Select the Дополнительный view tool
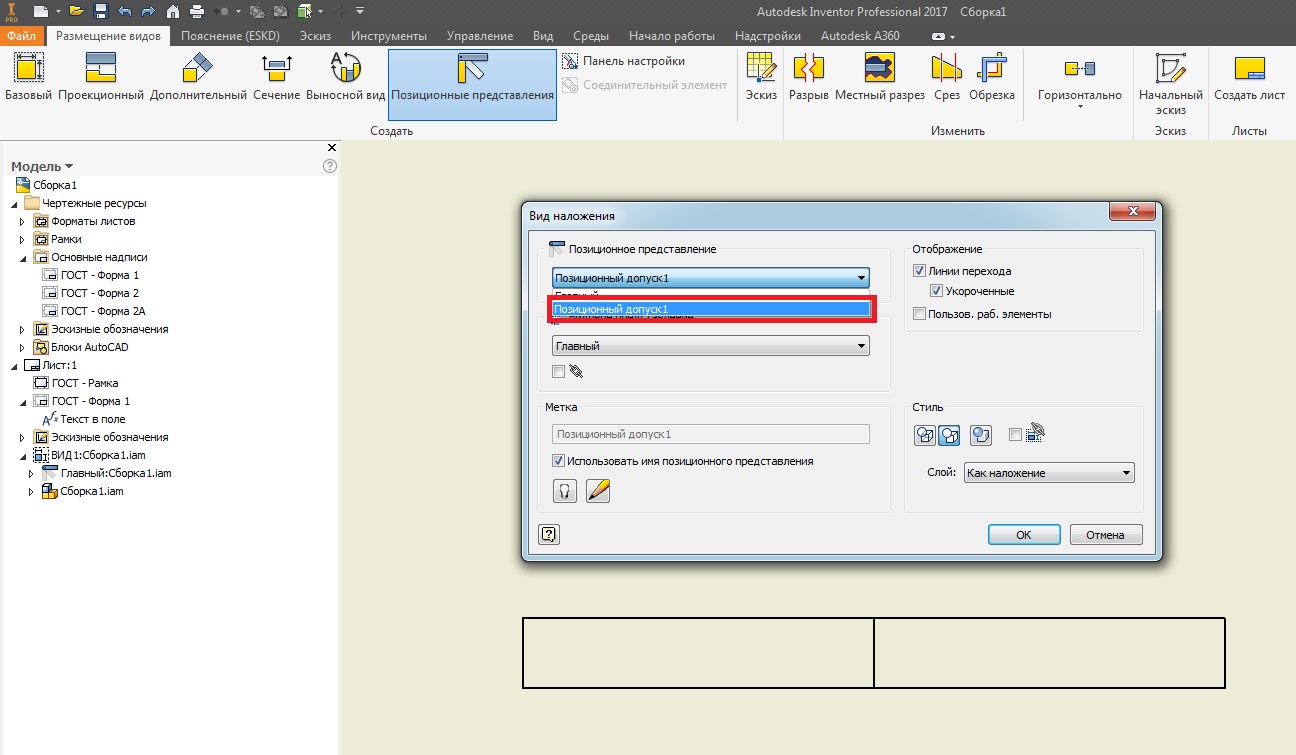Image resolution: width=1296 pixels, height=755 pixels. click(198, 78)
